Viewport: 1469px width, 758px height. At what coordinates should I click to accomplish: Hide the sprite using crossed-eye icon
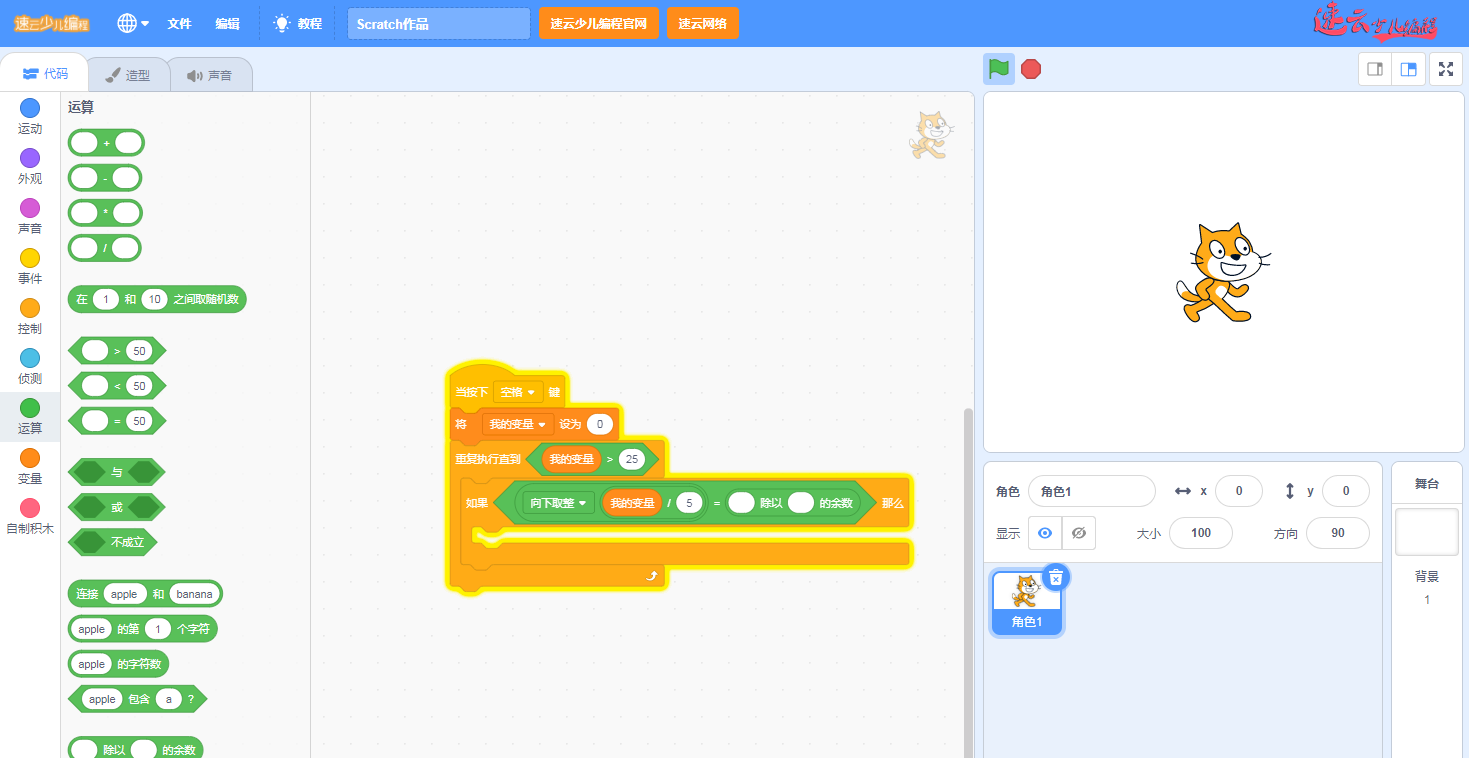point(1078,533)
